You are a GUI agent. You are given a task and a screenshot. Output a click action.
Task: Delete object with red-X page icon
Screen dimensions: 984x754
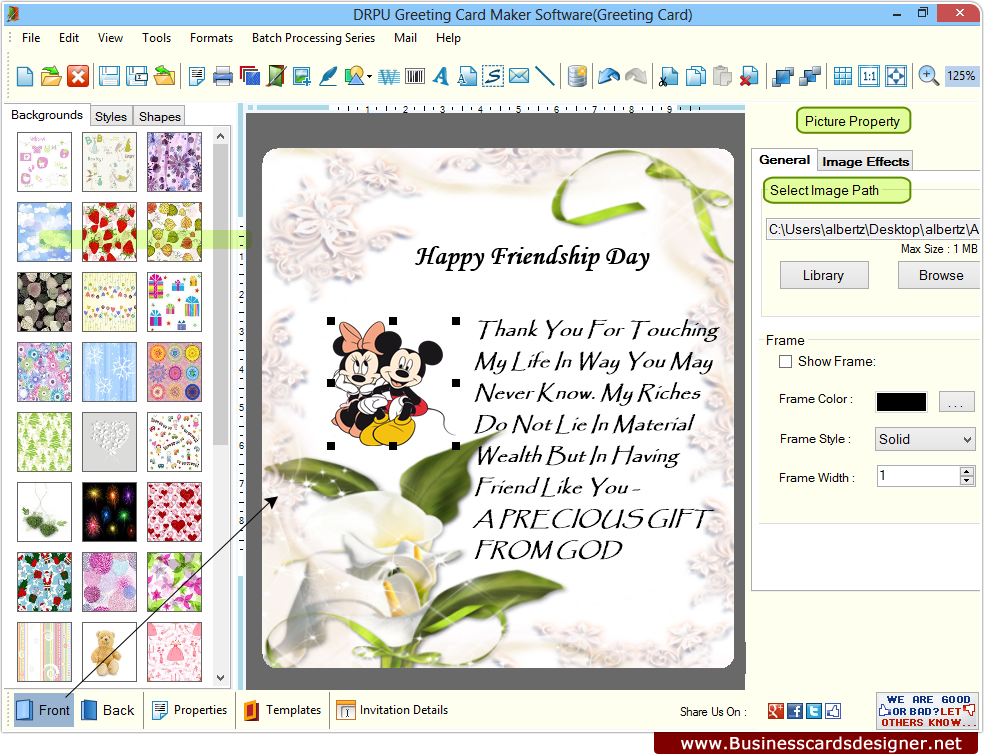coord(748,77)
